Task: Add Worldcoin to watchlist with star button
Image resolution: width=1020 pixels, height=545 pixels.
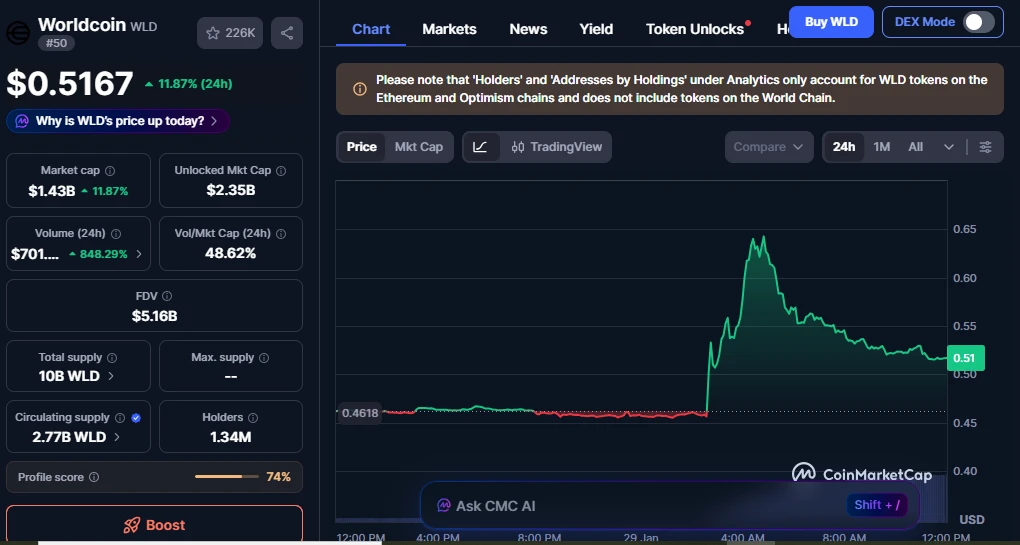Action: pos(230,33)
